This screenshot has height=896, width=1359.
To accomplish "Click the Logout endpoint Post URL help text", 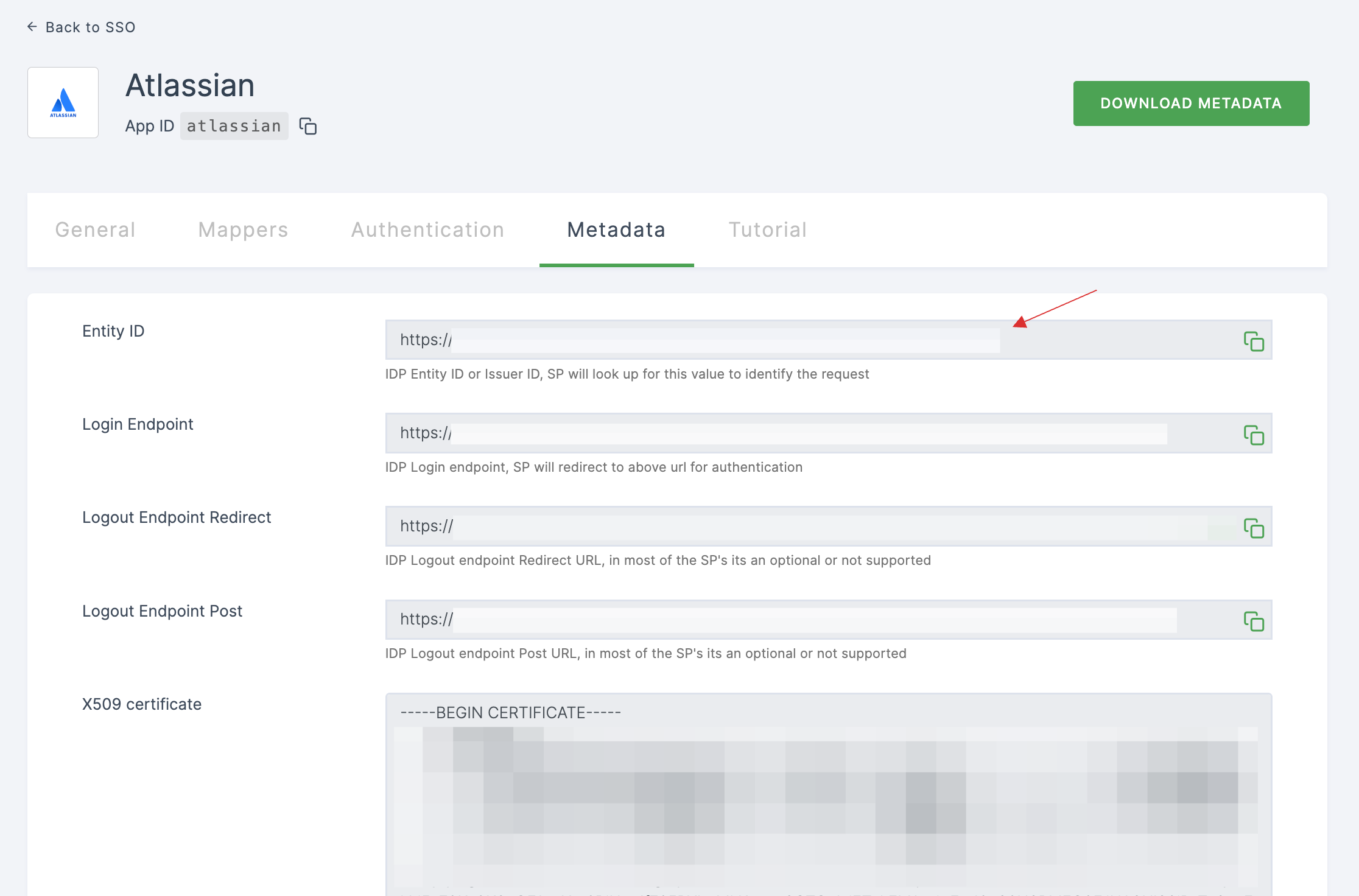I will (646, 654).
